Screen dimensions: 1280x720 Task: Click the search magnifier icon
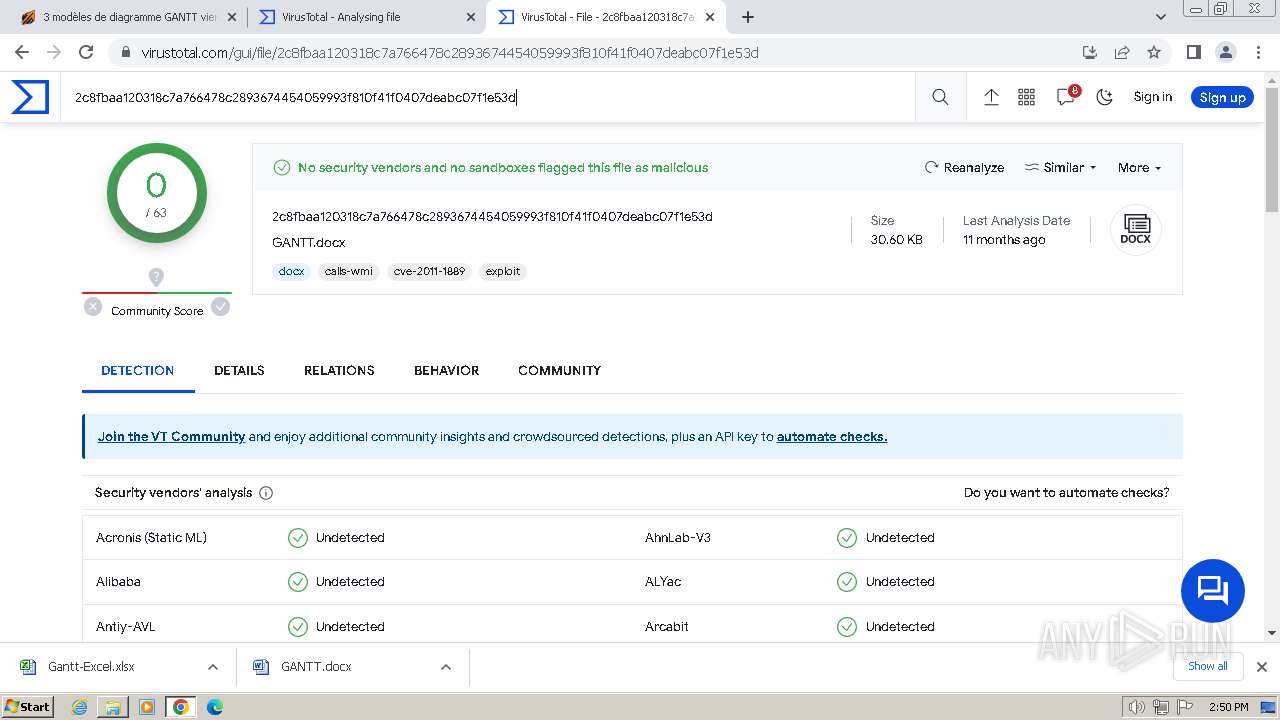tap(940, 97)
